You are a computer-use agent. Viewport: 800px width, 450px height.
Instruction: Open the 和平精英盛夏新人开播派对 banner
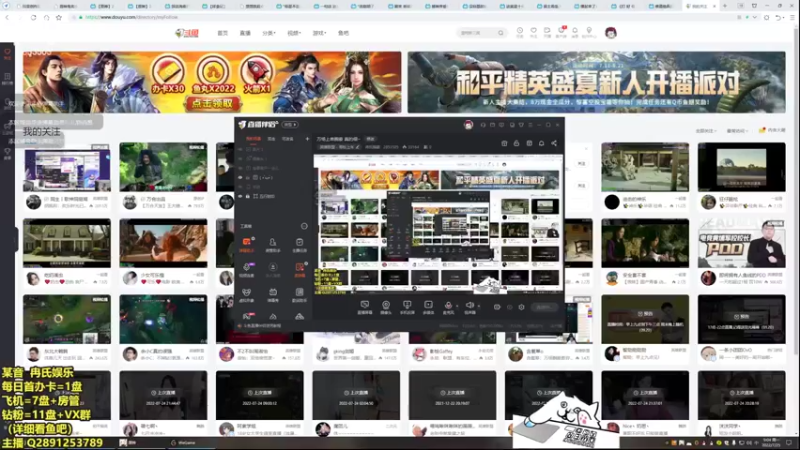click(x=596, y=82)
